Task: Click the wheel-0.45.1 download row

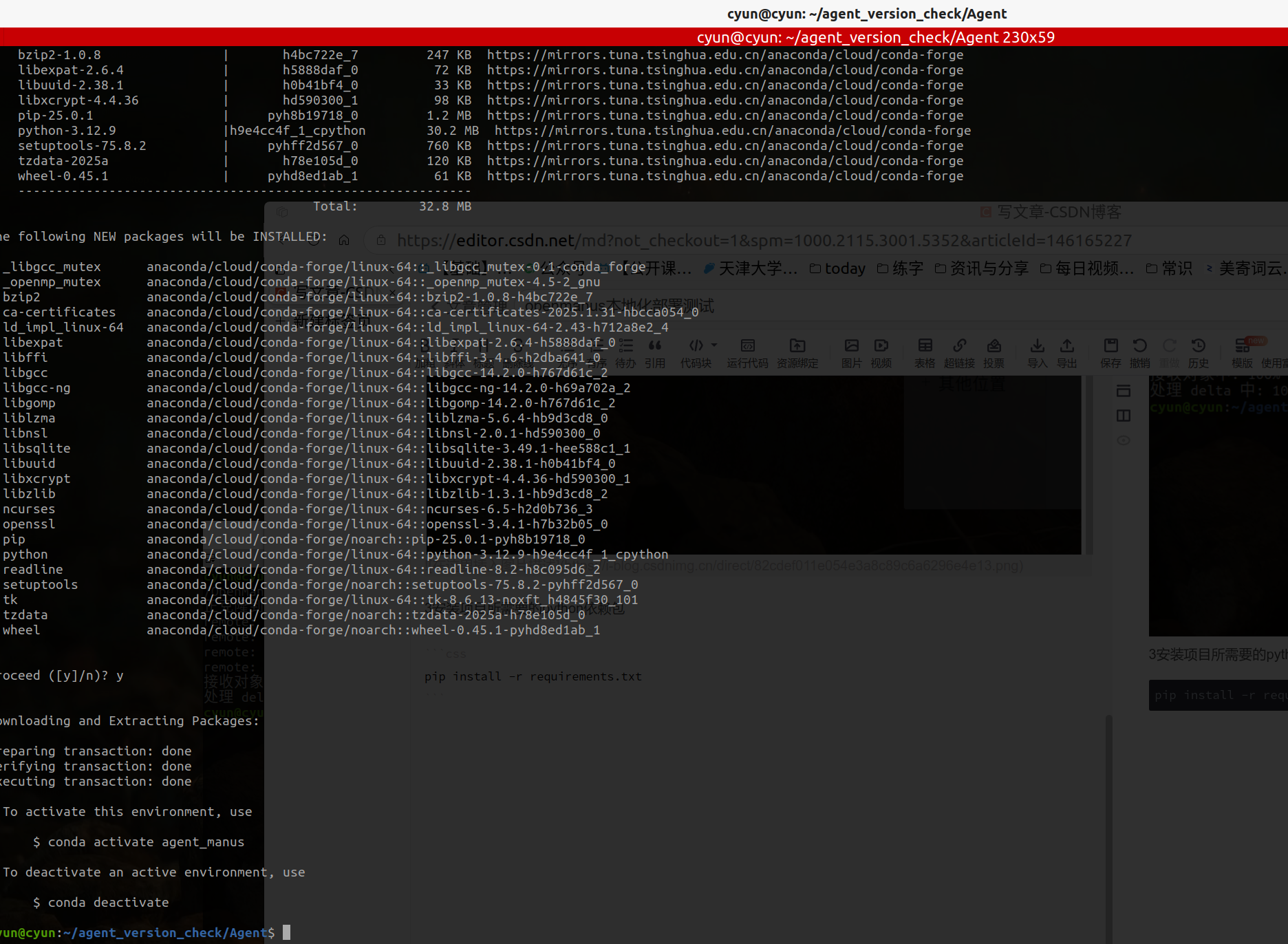Action: (x=491, y=176)
